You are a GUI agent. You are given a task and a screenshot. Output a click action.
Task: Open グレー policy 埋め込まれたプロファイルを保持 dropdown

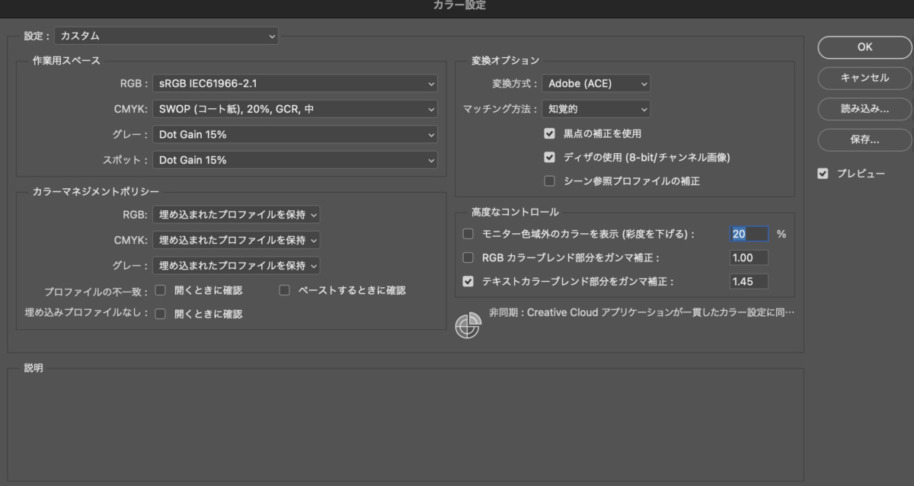coord(236,266)
